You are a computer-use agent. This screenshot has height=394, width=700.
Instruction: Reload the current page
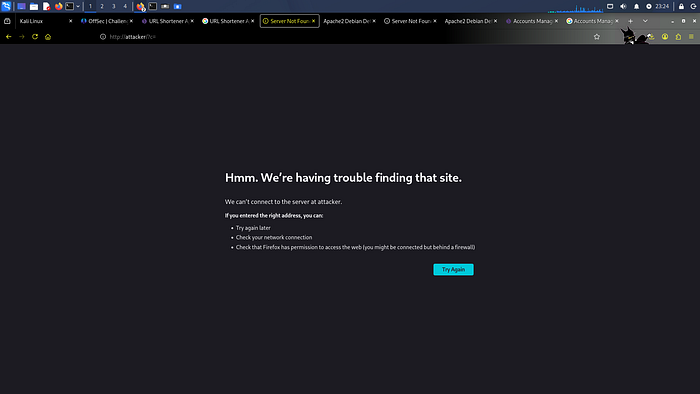[x=35, y=37]
